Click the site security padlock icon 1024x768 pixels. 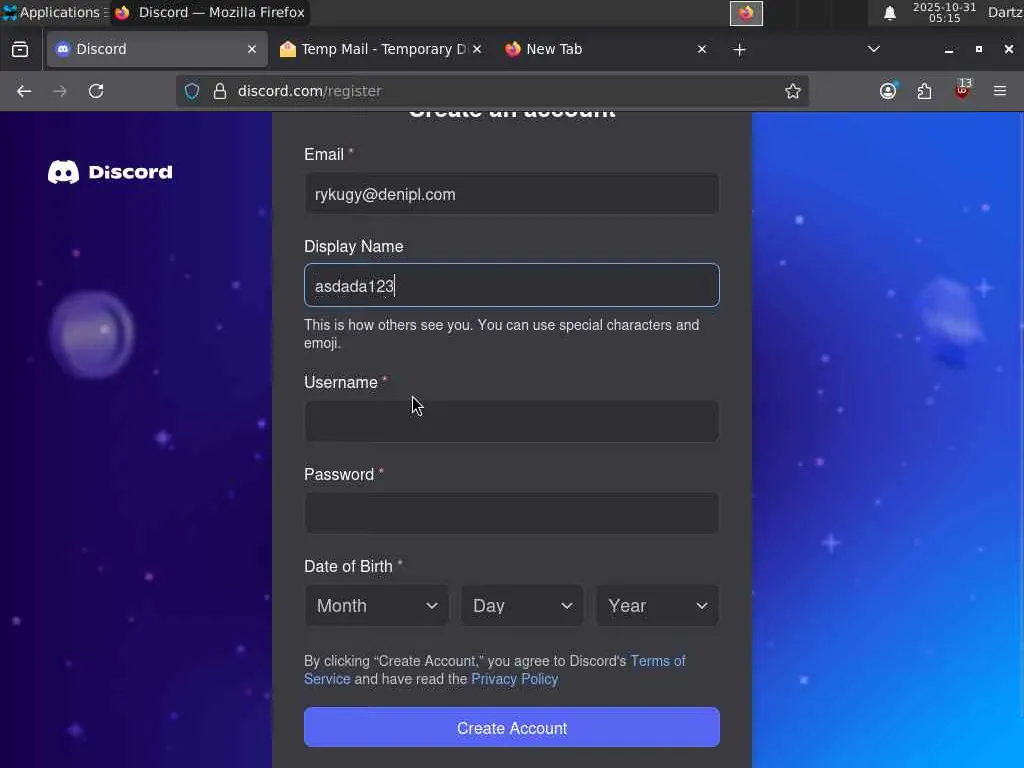[220, 91]
